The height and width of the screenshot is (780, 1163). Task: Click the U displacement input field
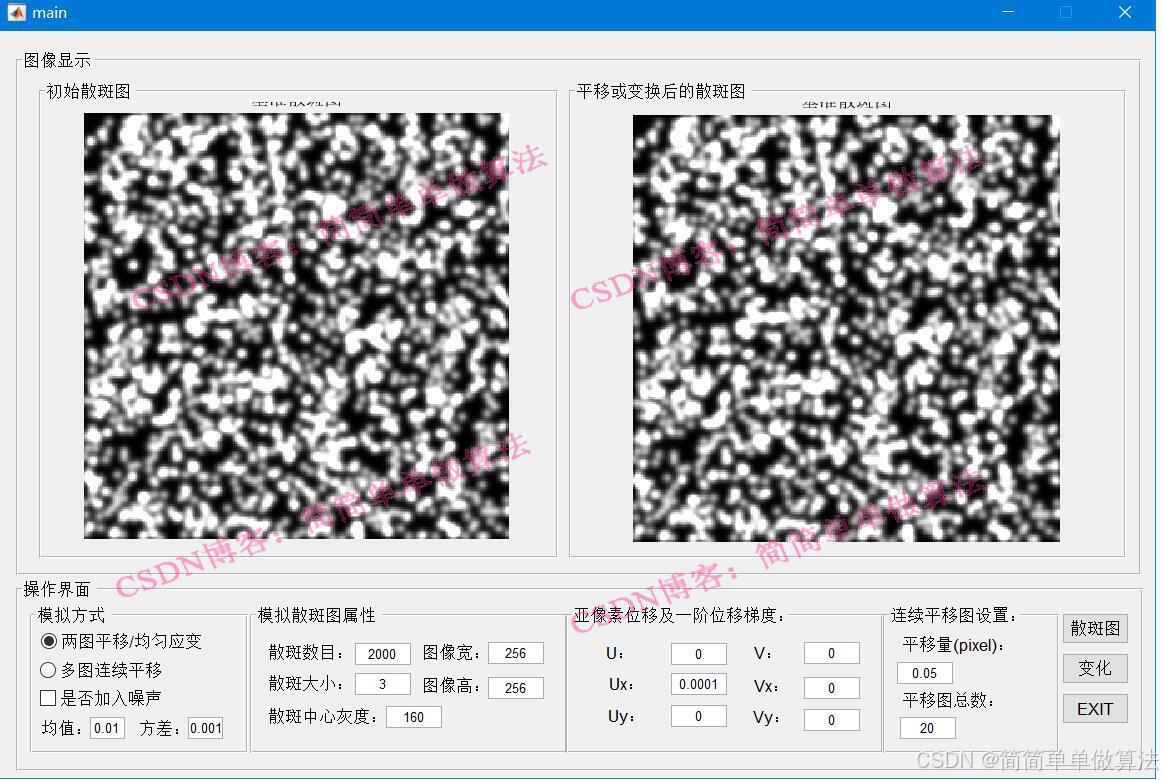(699, 653)
